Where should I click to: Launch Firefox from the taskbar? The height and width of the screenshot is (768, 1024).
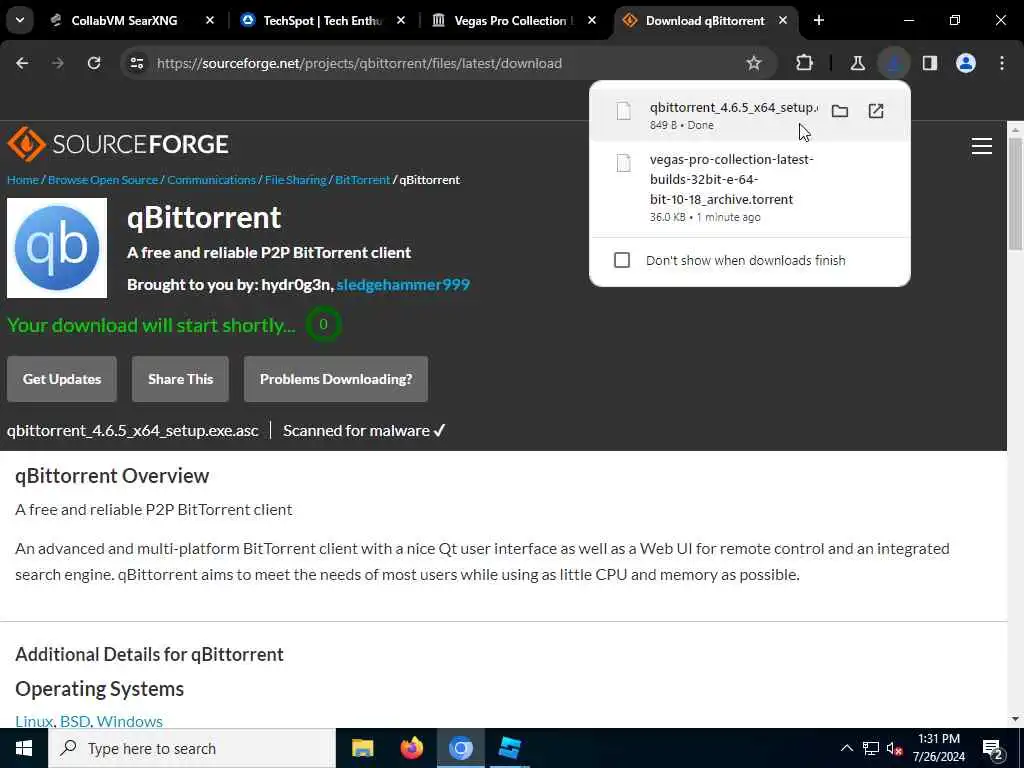tap(411, 748)
